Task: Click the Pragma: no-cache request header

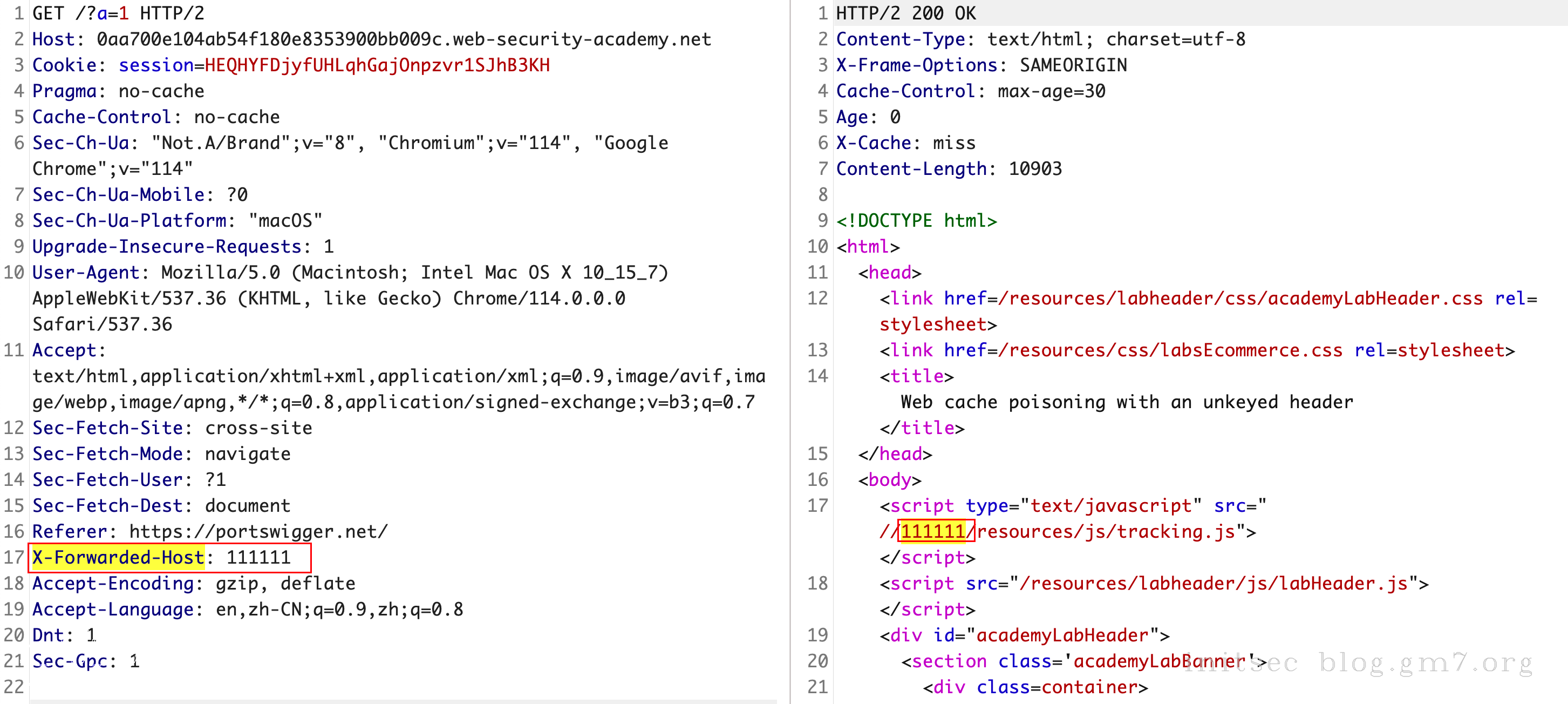Action: pyautogui.click(x=118, y=91)
